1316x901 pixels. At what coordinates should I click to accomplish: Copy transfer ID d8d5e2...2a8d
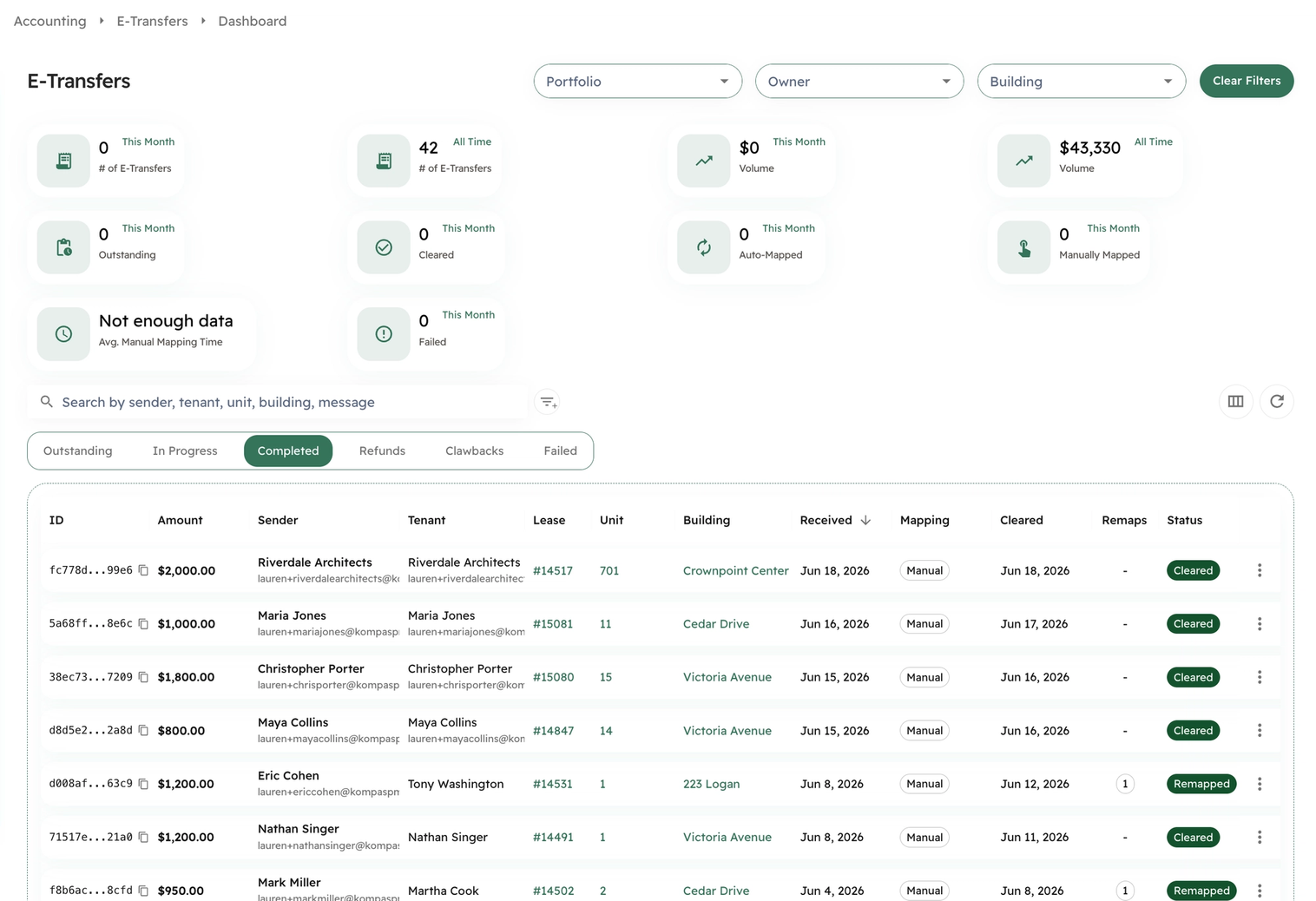click(143, 731)
